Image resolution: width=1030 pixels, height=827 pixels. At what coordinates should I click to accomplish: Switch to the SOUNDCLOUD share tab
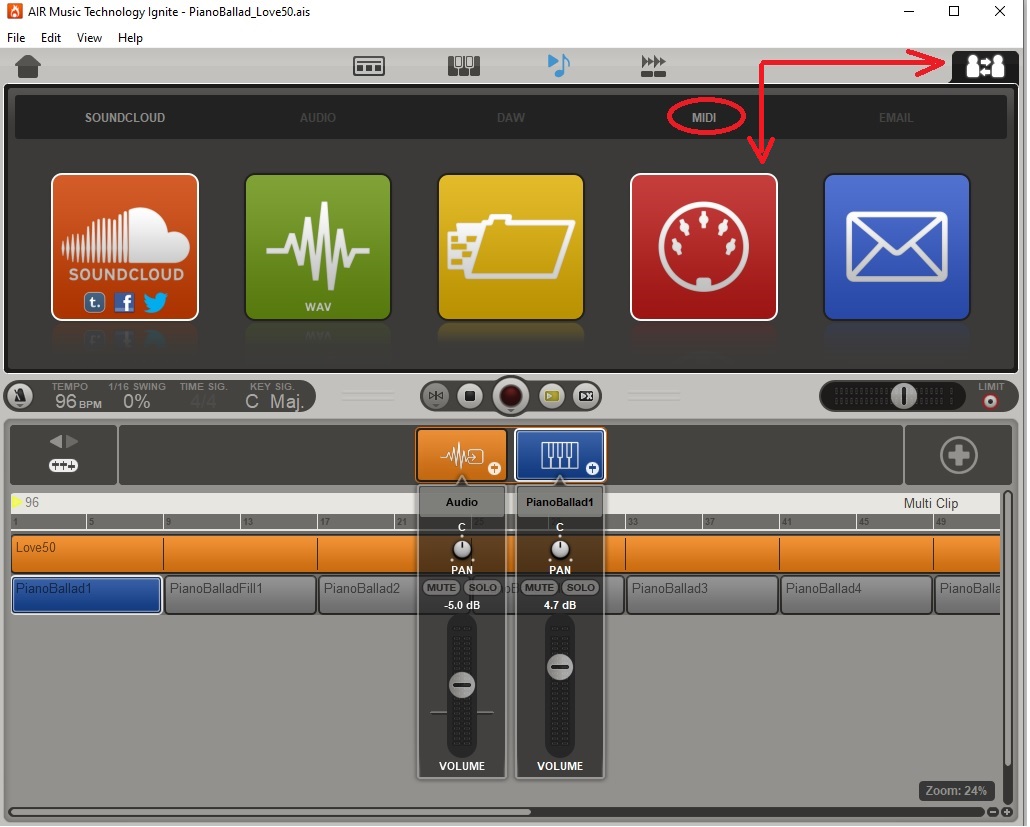125,118
